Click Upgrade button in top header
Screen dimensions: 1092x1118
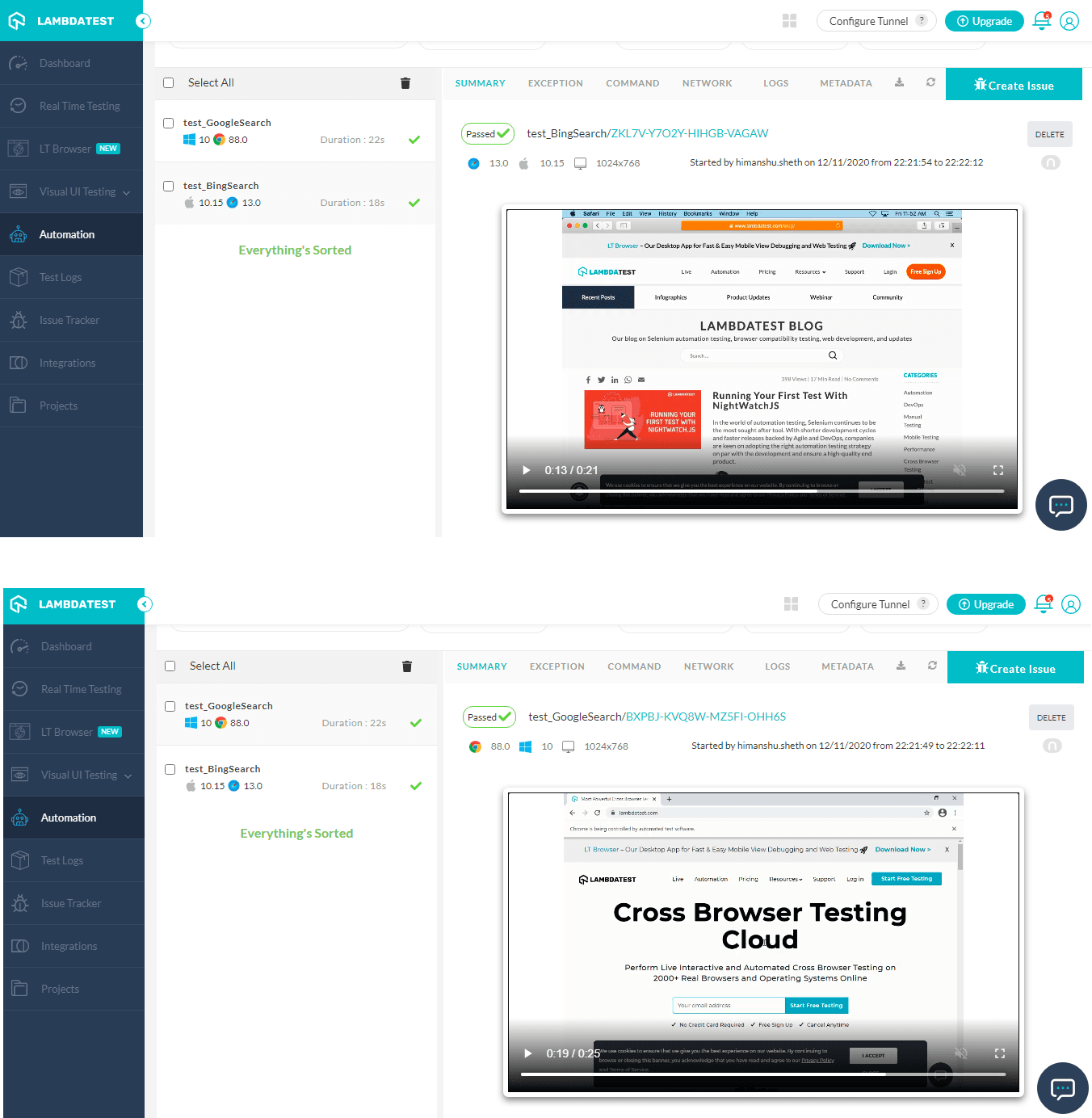point(985,21)
